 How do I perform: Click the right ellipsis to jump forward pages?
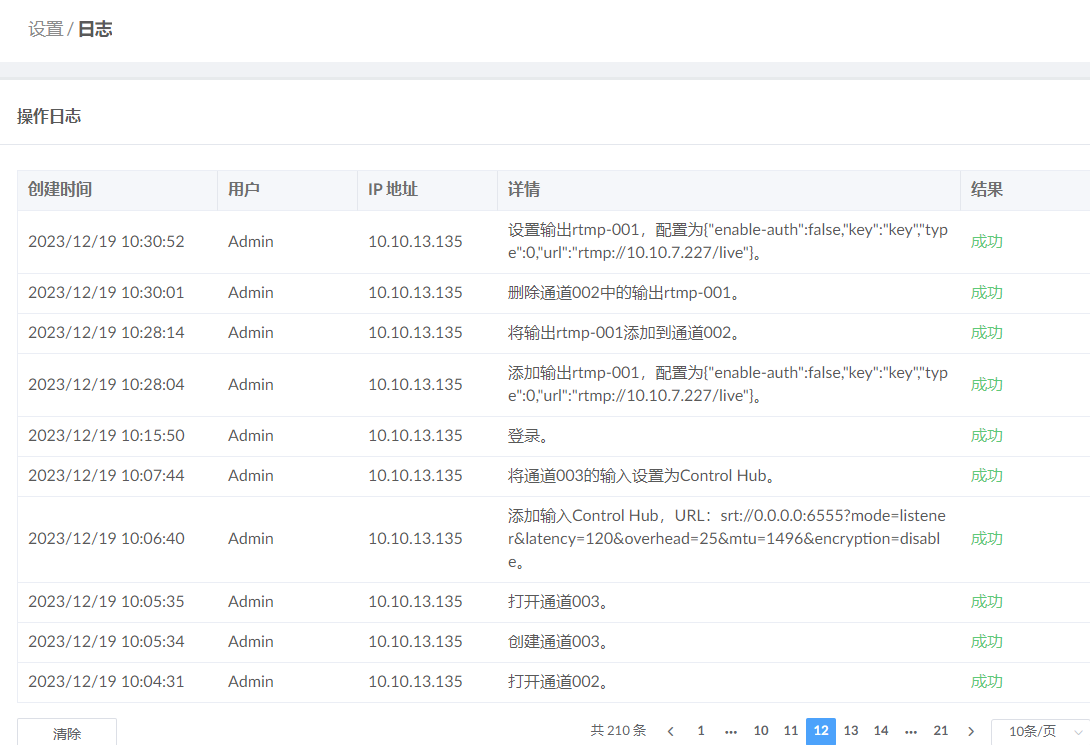click(911, 731)
